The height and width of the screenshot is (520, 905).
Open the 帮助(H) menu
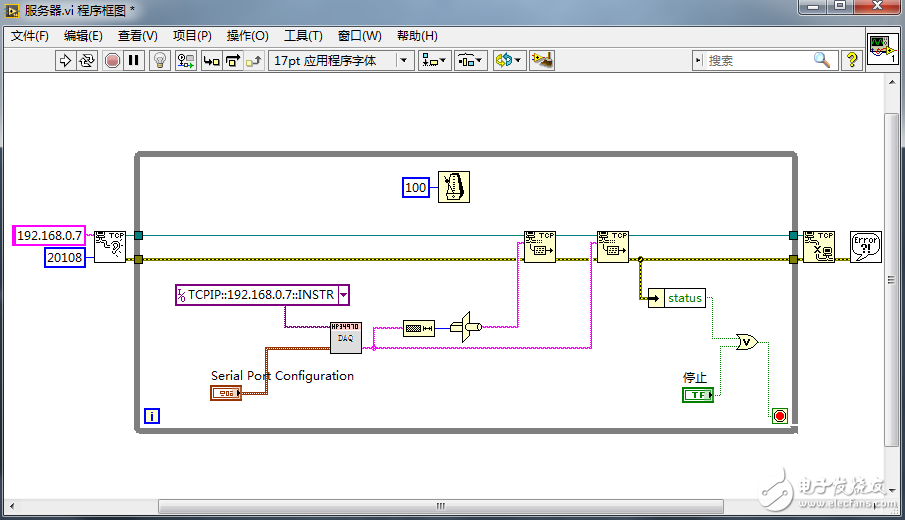pyautogui.click(x=417, y=36)
